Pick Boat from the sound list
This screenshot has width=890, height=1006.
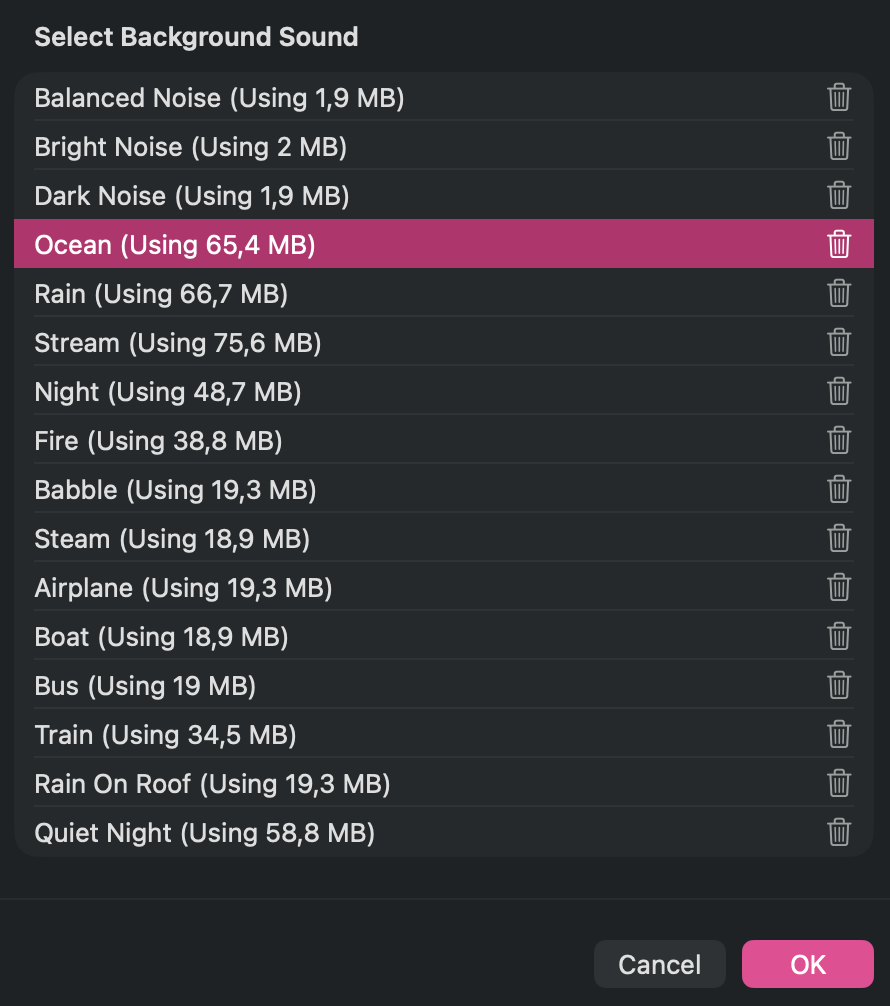[444, 636]
